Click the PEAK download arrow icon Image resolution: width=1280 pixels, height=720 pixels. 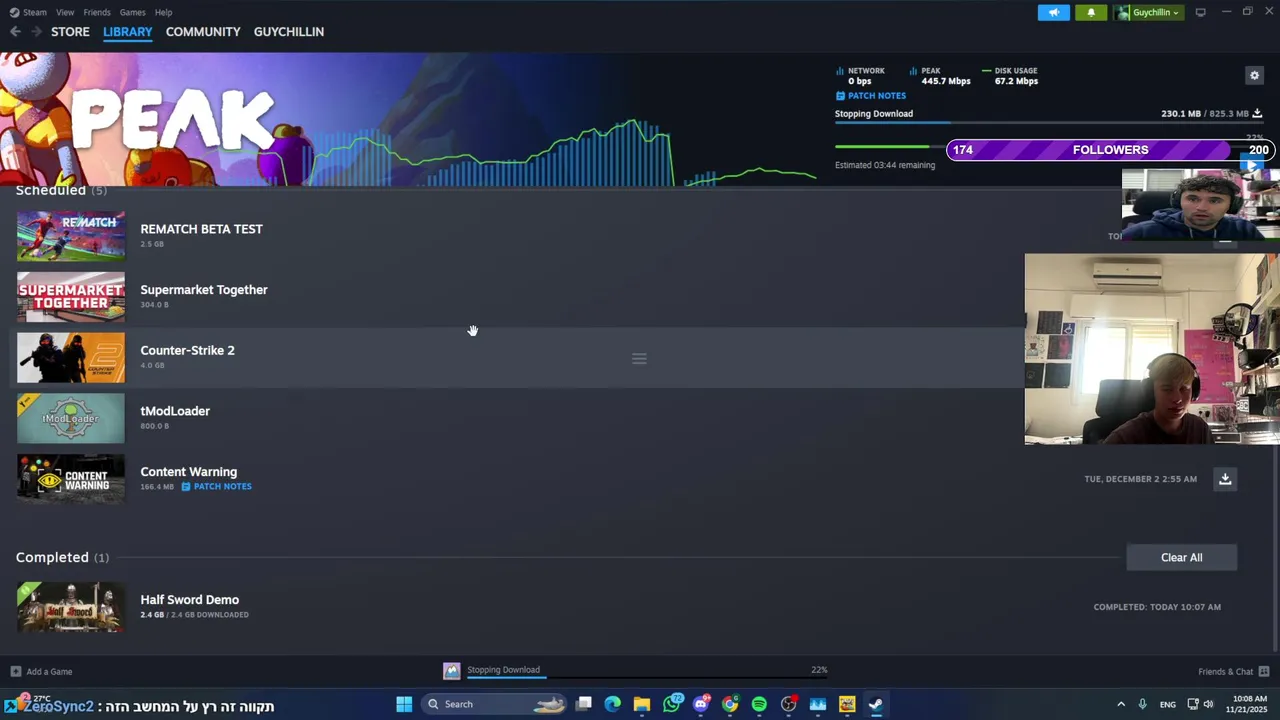[x=1257, y=113]
